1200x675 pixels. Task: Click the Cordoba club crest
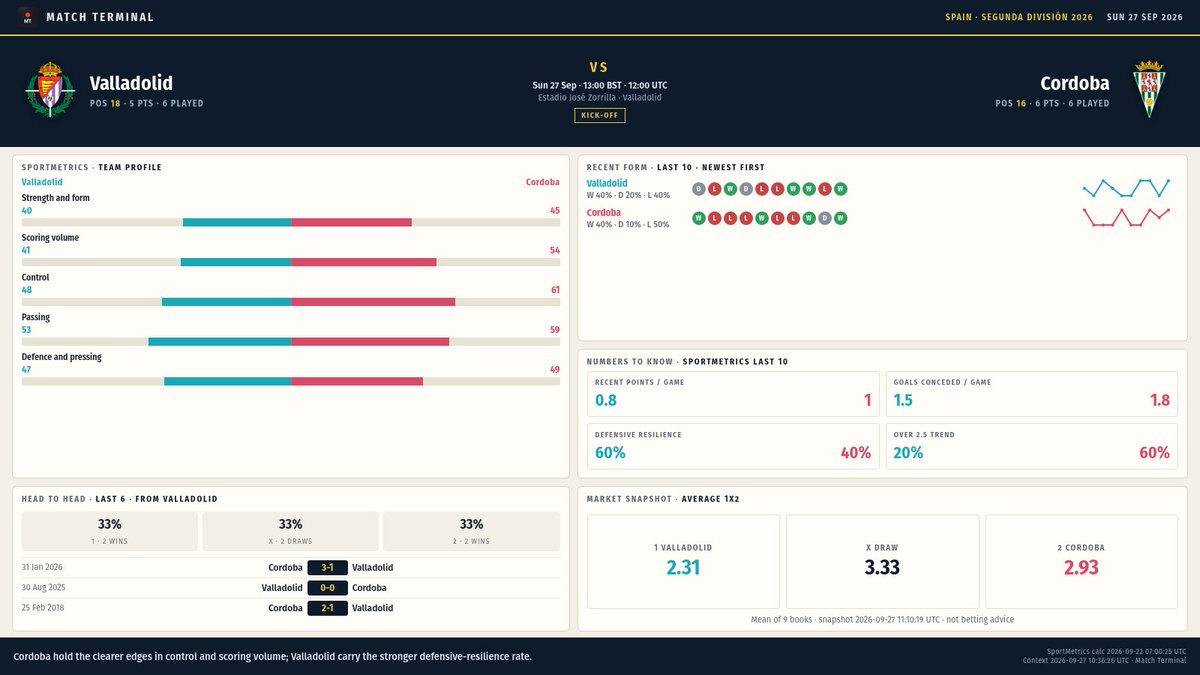coord(1149,90)
